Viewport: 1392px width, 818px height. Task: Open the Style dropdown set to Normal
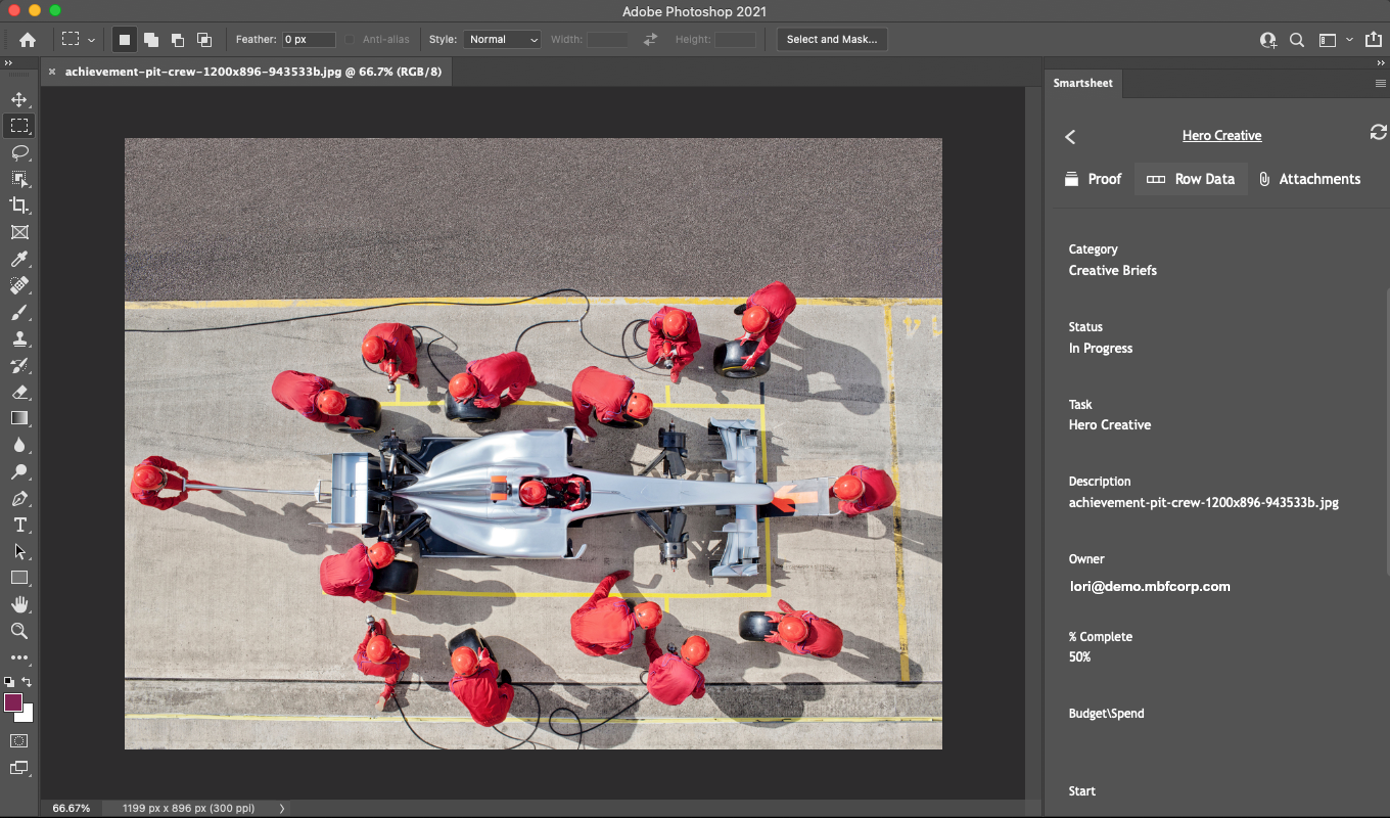(x=502, y=40)
